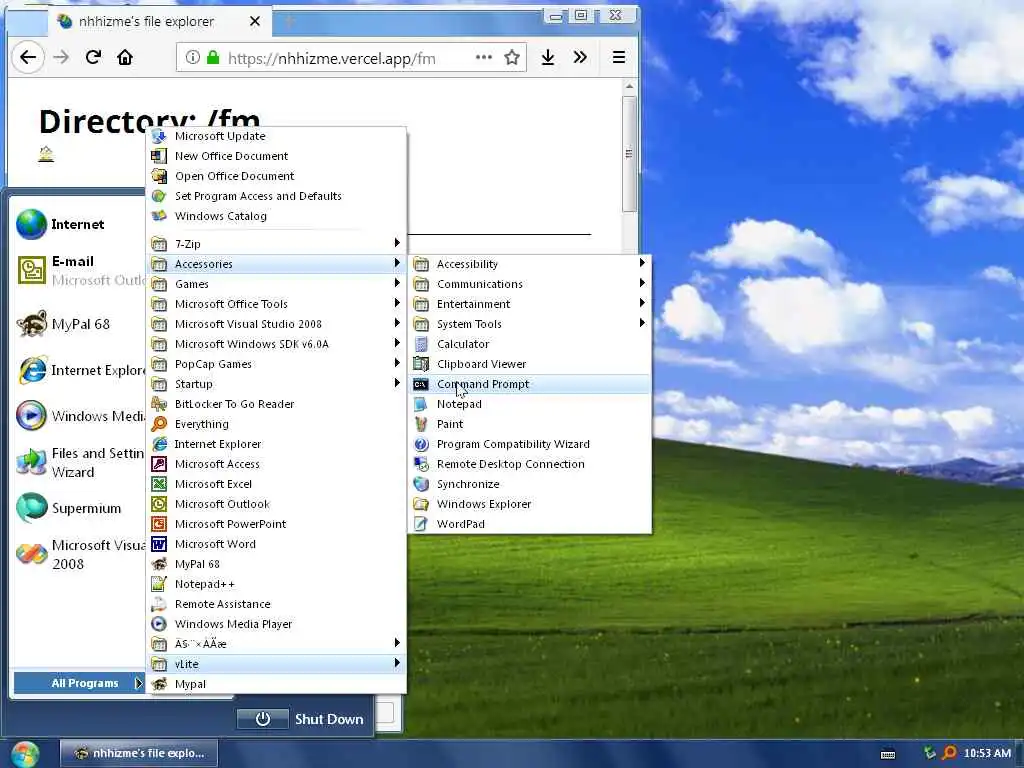Open WordPad in the Accessories list
The image size is (1024, 768).
(x=530, y=524)
